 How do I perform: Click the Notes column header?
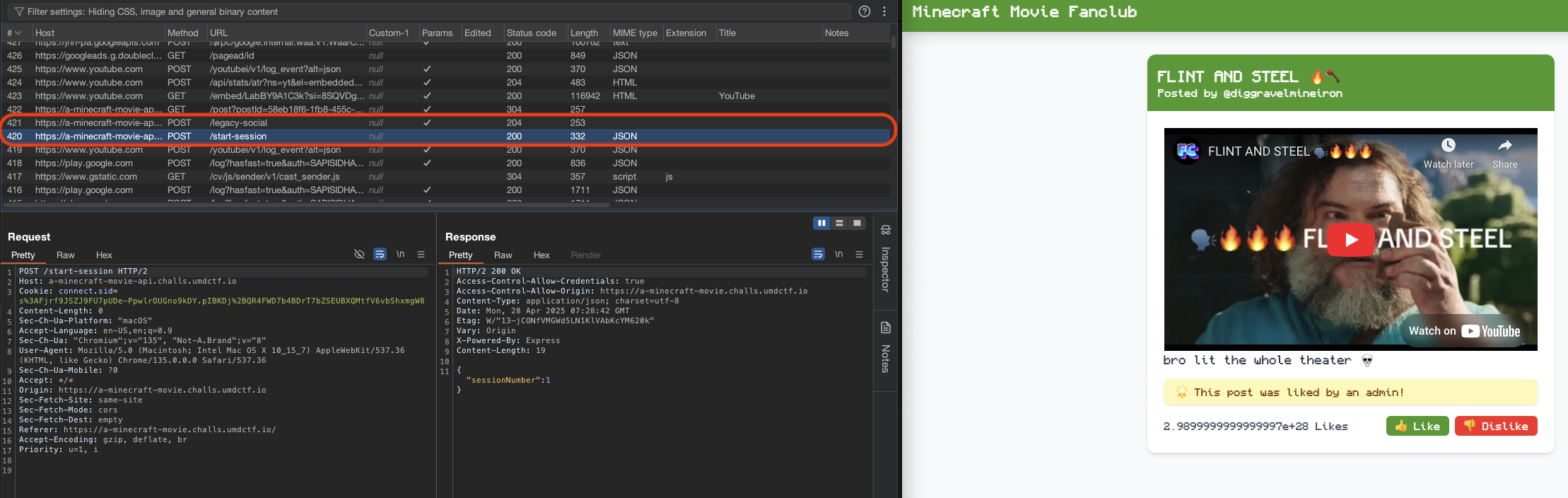[x=836, y=33]
